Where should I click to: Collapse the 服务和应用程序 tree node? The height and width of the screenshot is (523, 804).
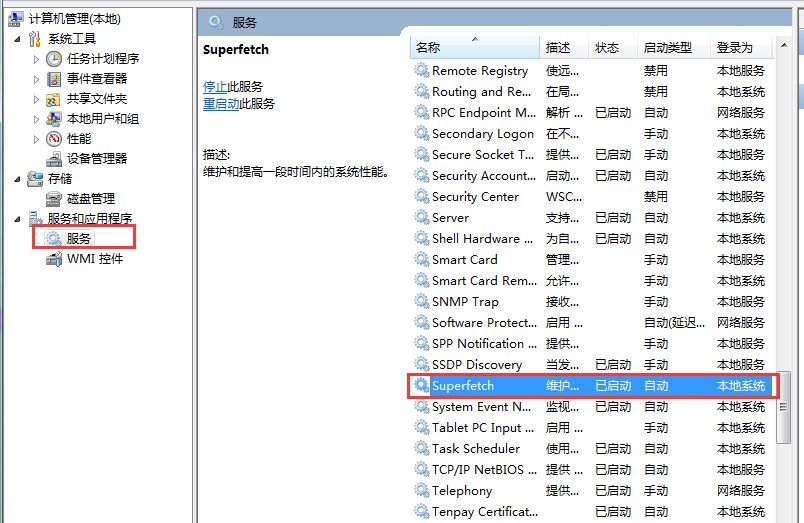pyautogui.click(x=17, y=219)
